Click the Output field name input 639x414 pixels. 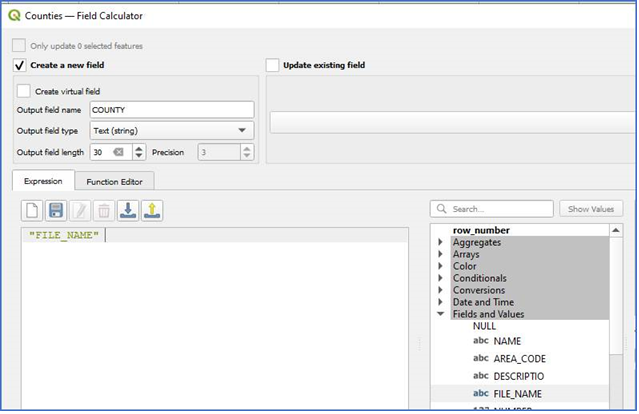pyautogui.click(x=172, y=110)
